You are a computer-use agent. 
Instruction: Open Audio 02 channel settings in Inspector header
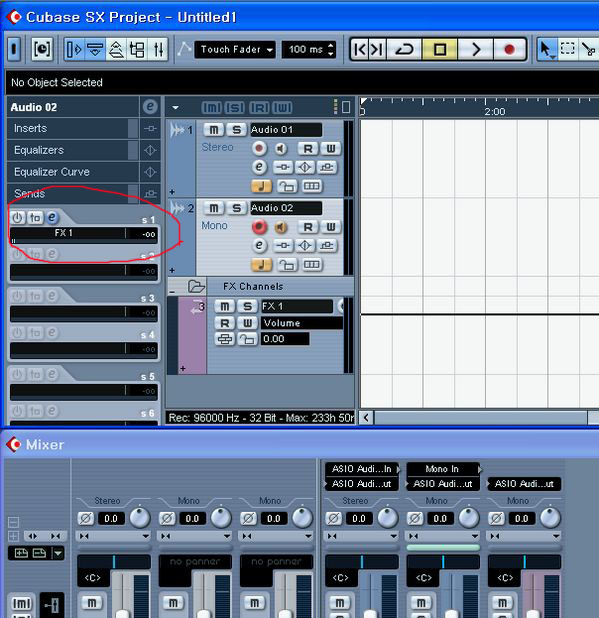click(x=150, y=107)
